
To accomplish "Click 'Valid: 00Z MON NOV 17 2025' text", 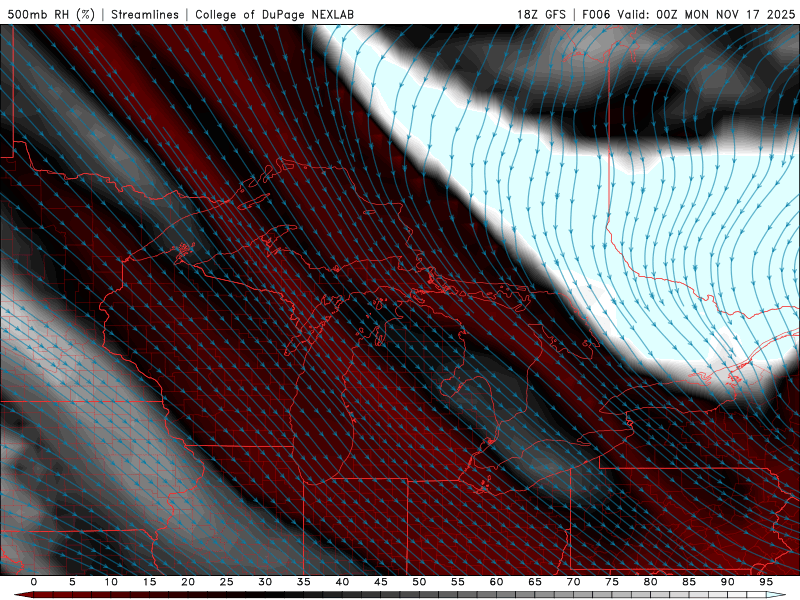I will click(706, 14).
